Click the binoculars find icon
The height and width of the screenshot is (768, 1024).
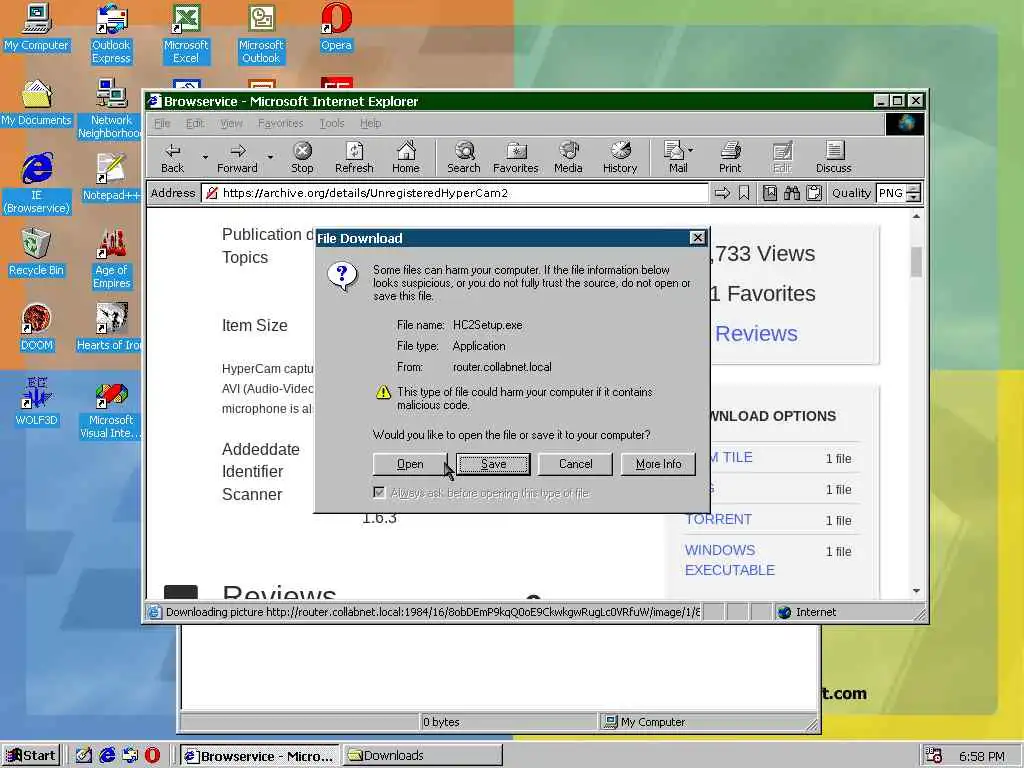click(x=792, y=193)
